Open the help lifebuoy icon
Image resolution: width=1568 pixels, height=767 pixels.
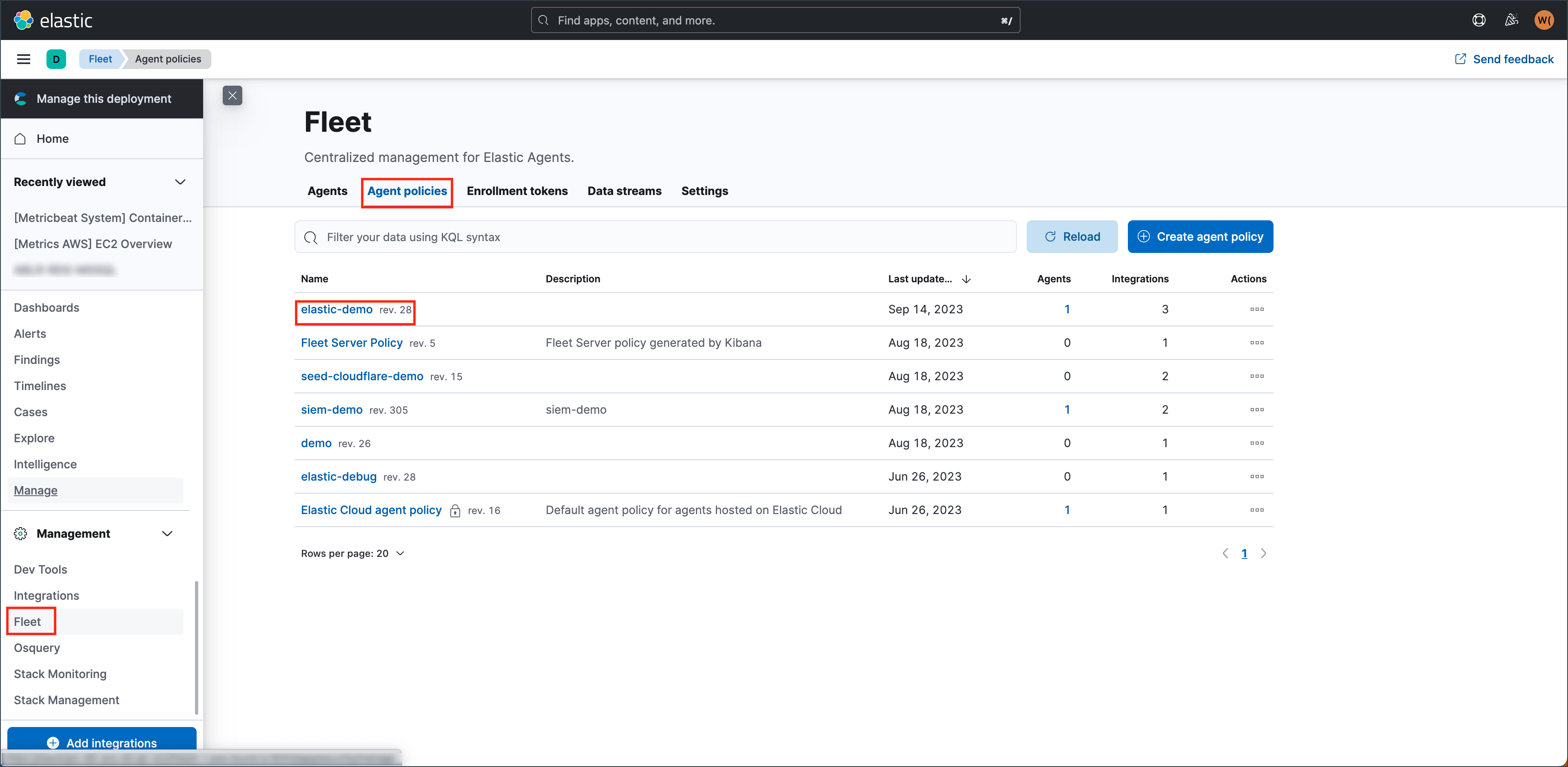[x=1479, y=20]
